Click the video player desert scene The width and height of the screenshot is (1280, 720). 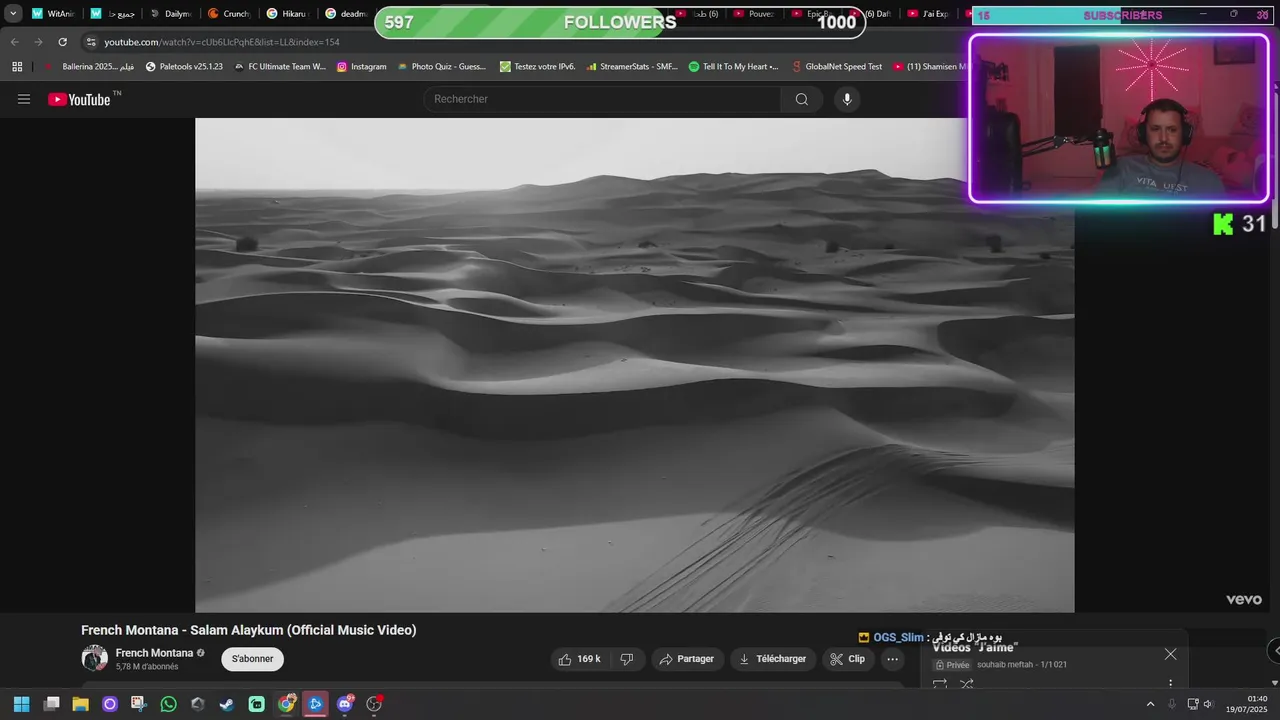point(634,365)
